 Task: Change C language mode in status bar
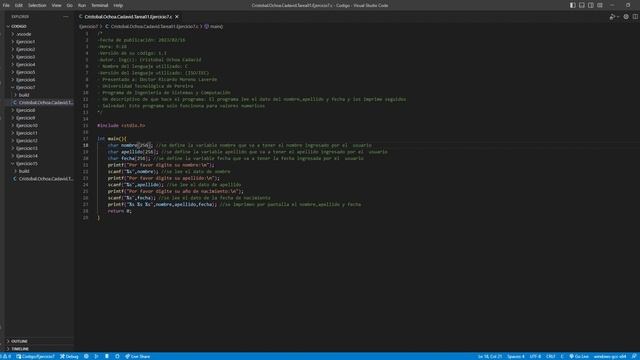(x=562, y=356)
